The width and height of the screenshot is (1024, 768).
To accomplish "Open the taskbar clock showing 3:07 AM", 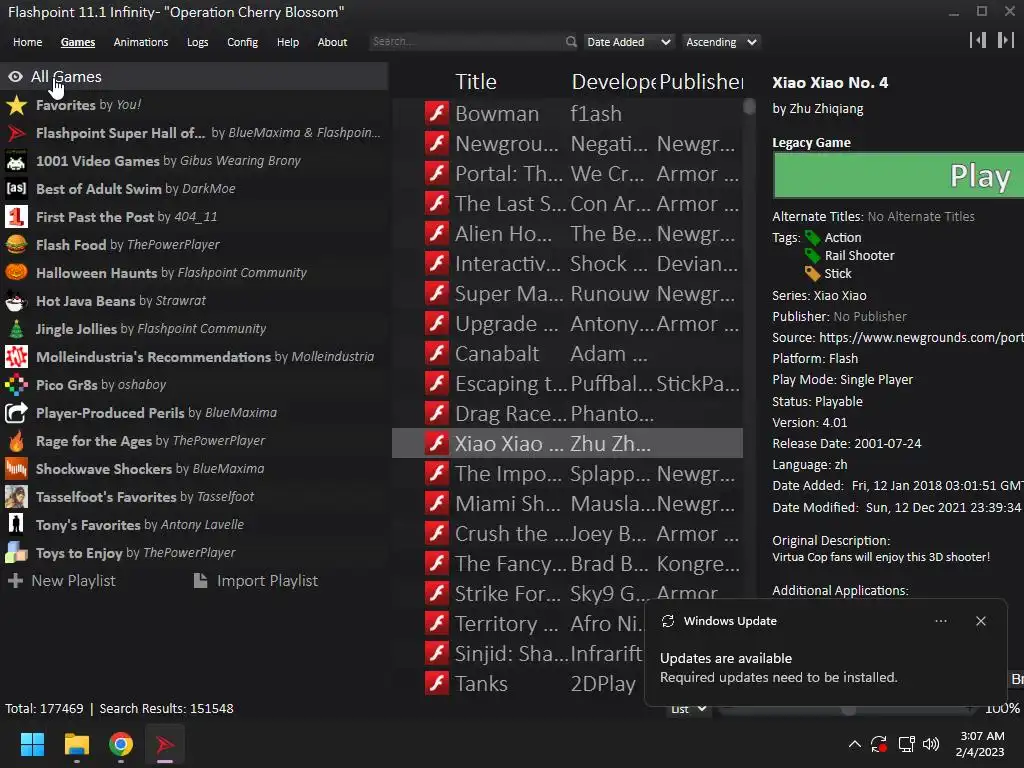I will click(980, 744).
